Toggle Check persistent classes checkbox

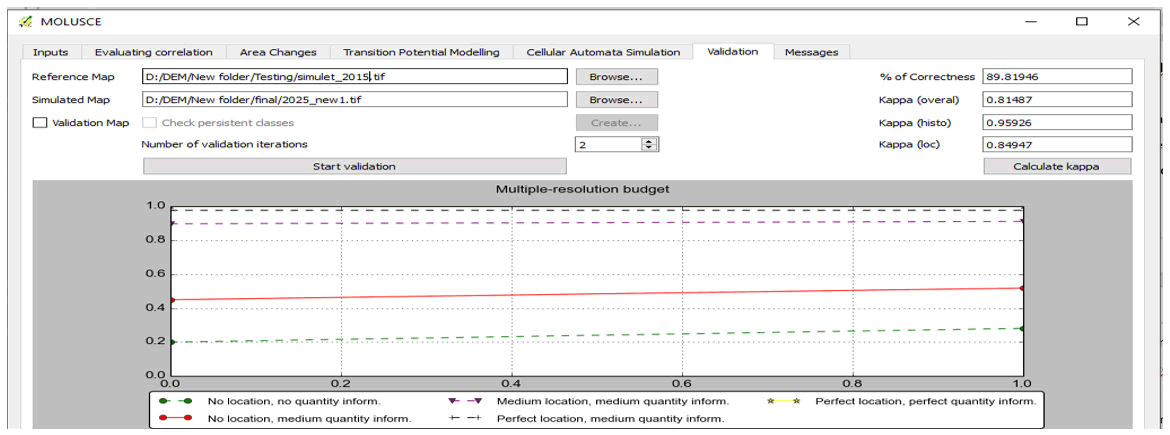(x=150, y=123)
